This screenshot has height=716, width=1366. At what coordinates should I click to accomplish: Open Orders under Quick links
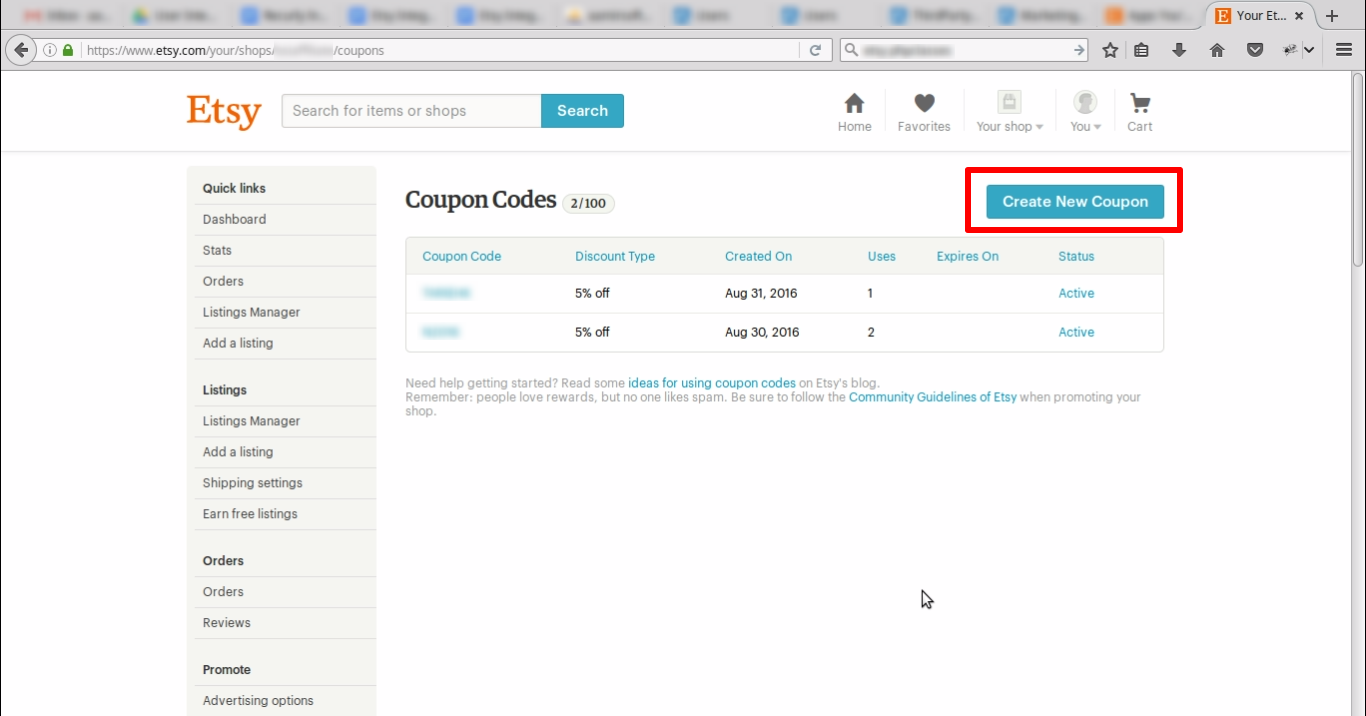point(223,281)
